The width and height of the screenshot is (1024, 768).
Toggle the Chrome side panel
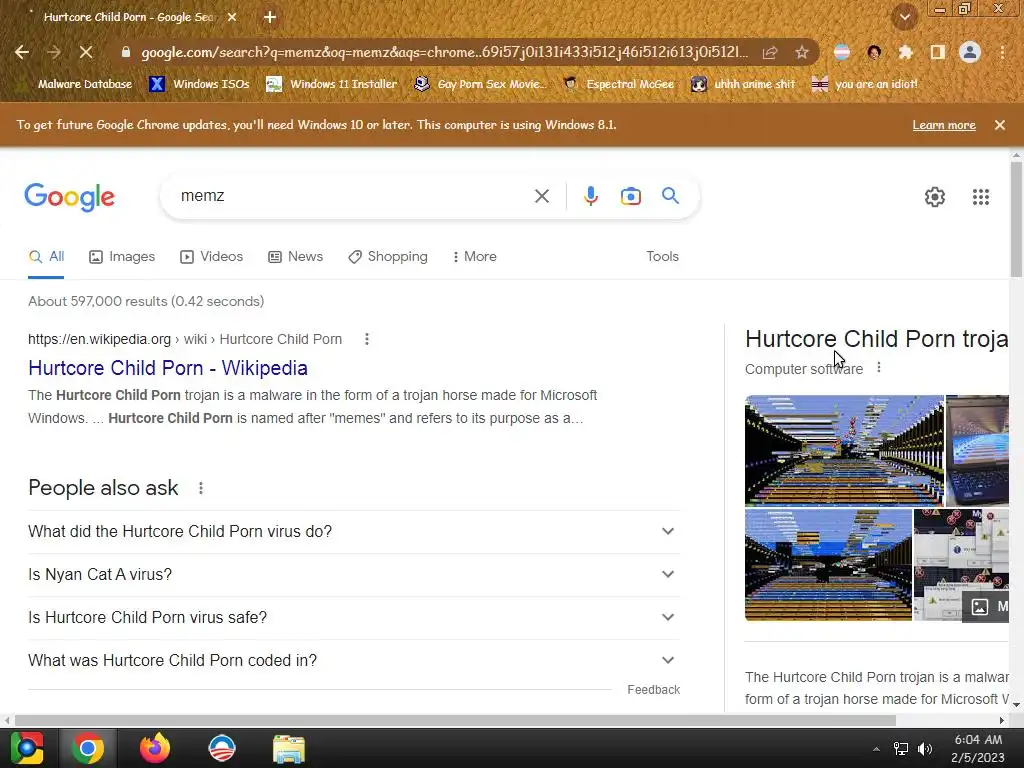point(938,52)
